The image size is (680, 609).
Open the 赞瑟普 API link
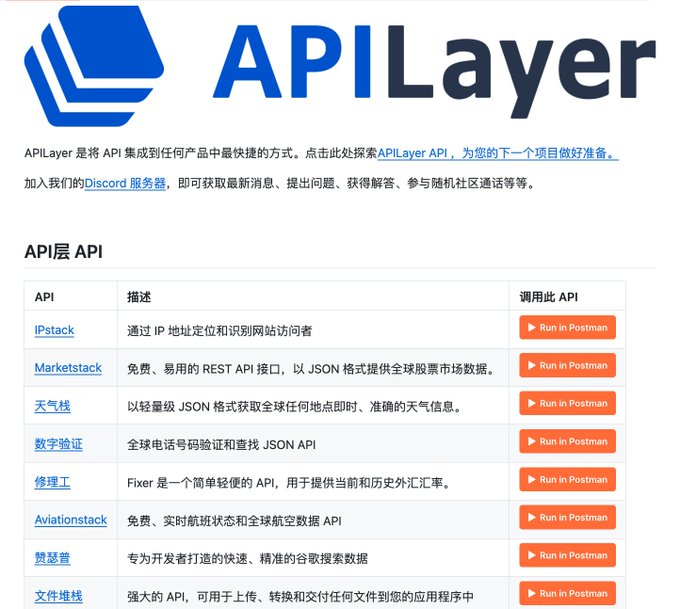(x=52, y=558)
